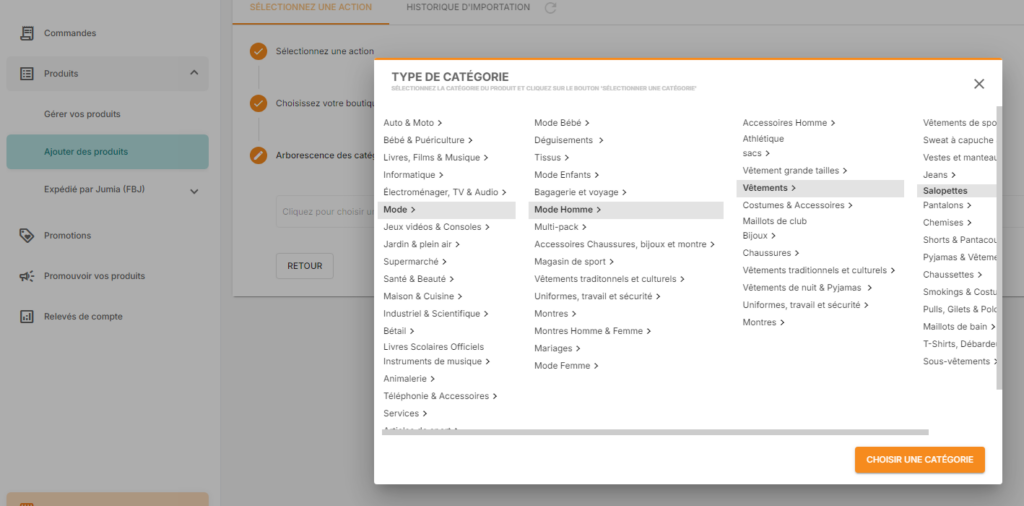Image resolution: width=1024 pixels, height=506 pixels.
Task: Click the megaphone Promouvoir icon
Action: coord(27,276)
